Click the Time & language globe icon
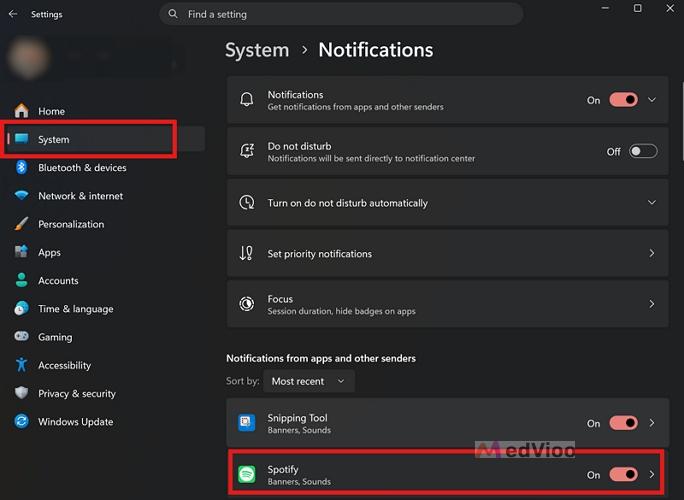684x500 pixels. (21, 308)
